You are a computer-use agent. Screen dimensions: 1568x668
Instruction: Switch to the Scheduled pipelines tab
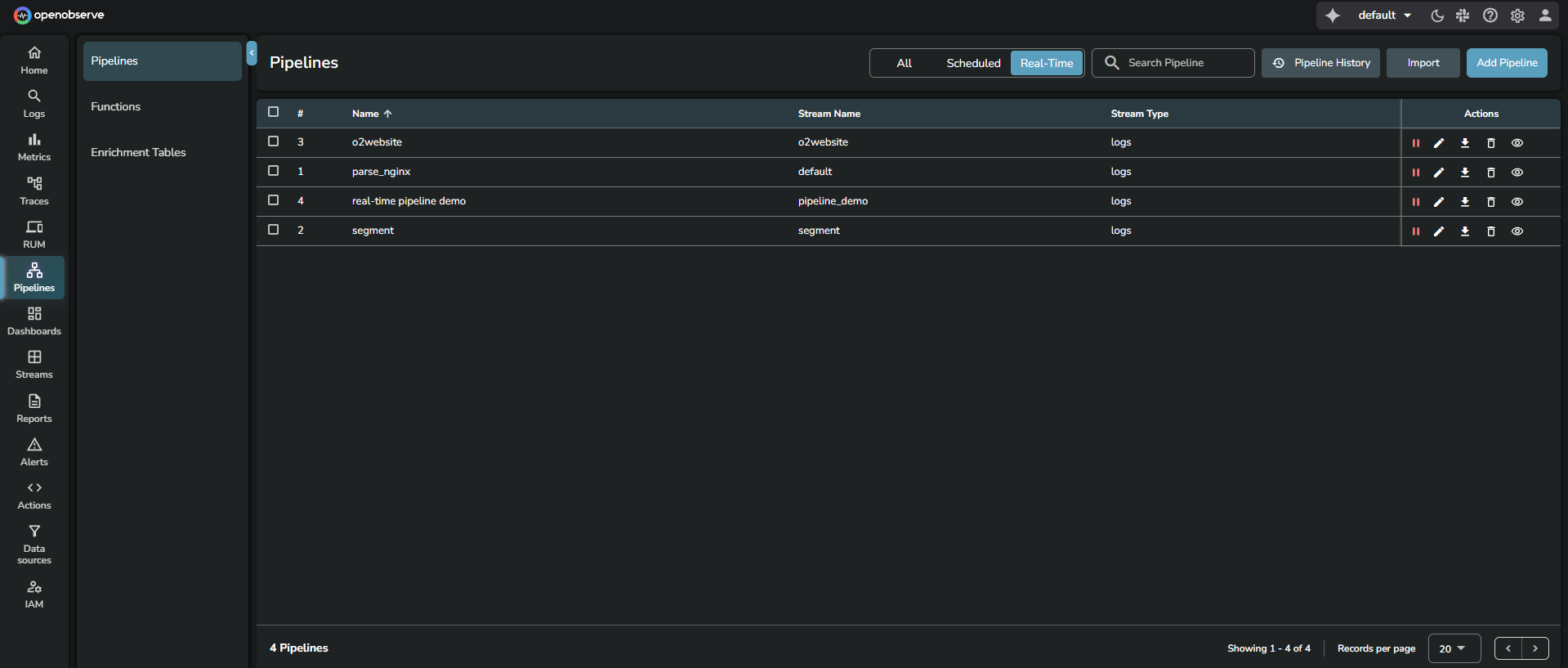click(x=973, y=63)
